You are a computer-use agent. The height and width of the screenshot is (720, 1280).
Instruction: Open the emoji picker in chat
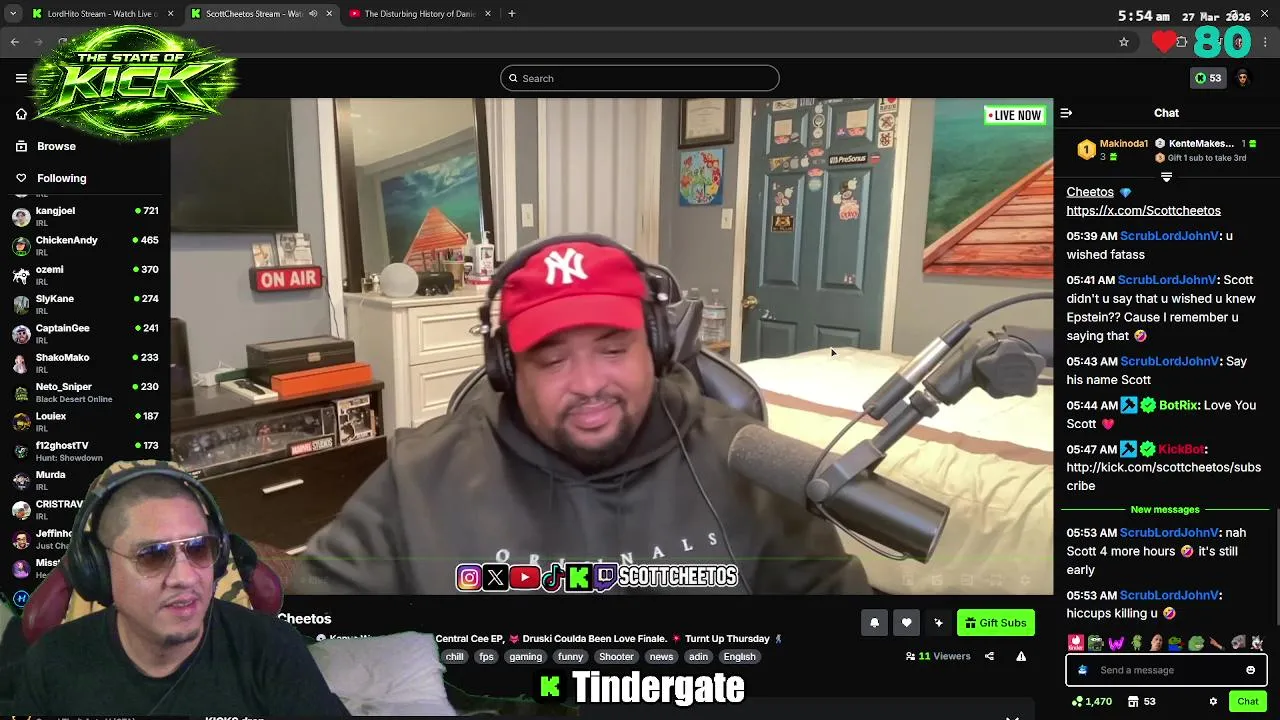tap(1250, 670)
